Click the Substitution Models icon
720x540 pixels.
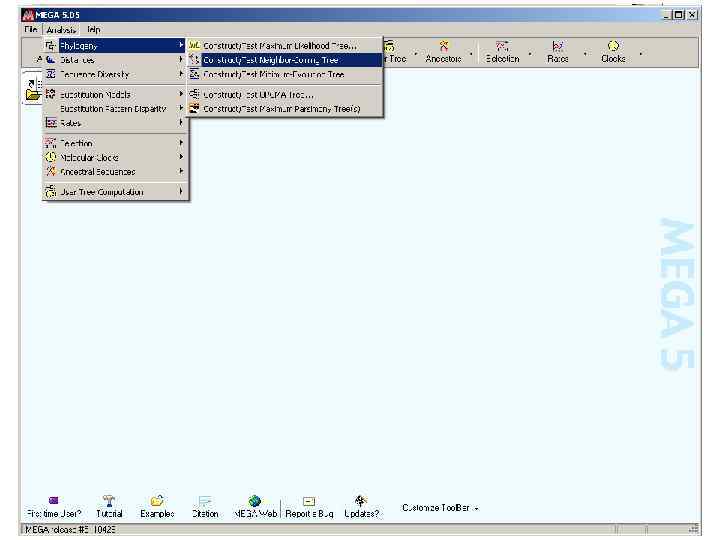(x=51, y=94)
